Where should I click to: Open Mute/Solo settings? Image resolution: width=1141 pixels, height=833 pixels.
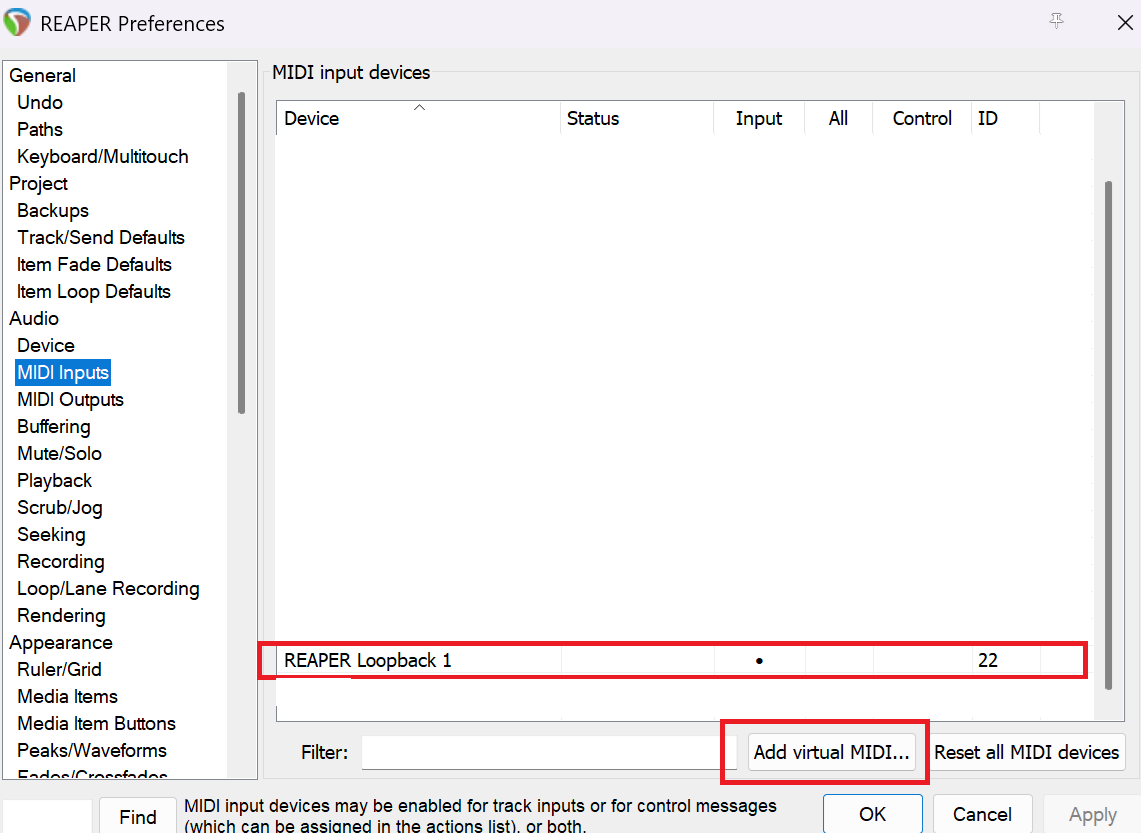[60, 453]
